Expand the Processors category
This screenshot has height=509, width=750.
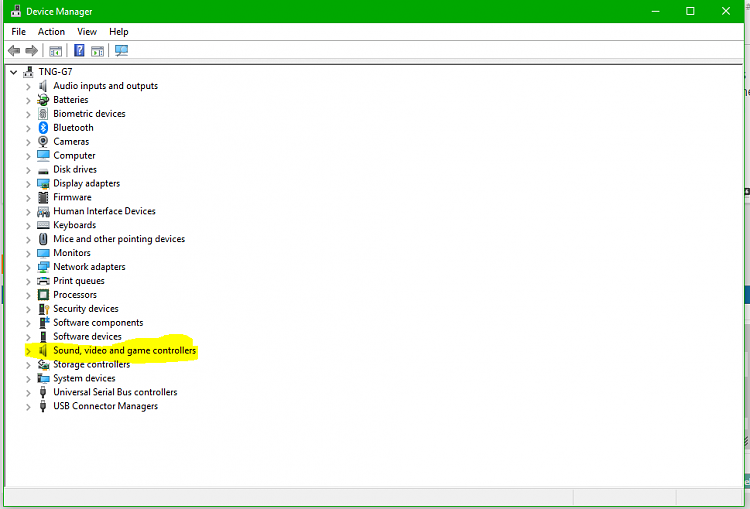tap(28, 295)
